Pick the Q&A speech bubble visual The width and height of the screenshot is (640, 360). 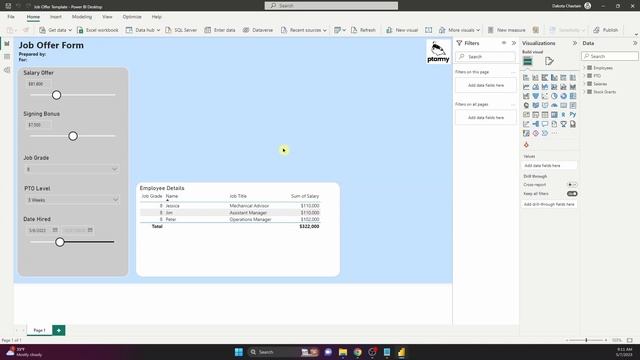pyautogui.click(x=545, y=124)
